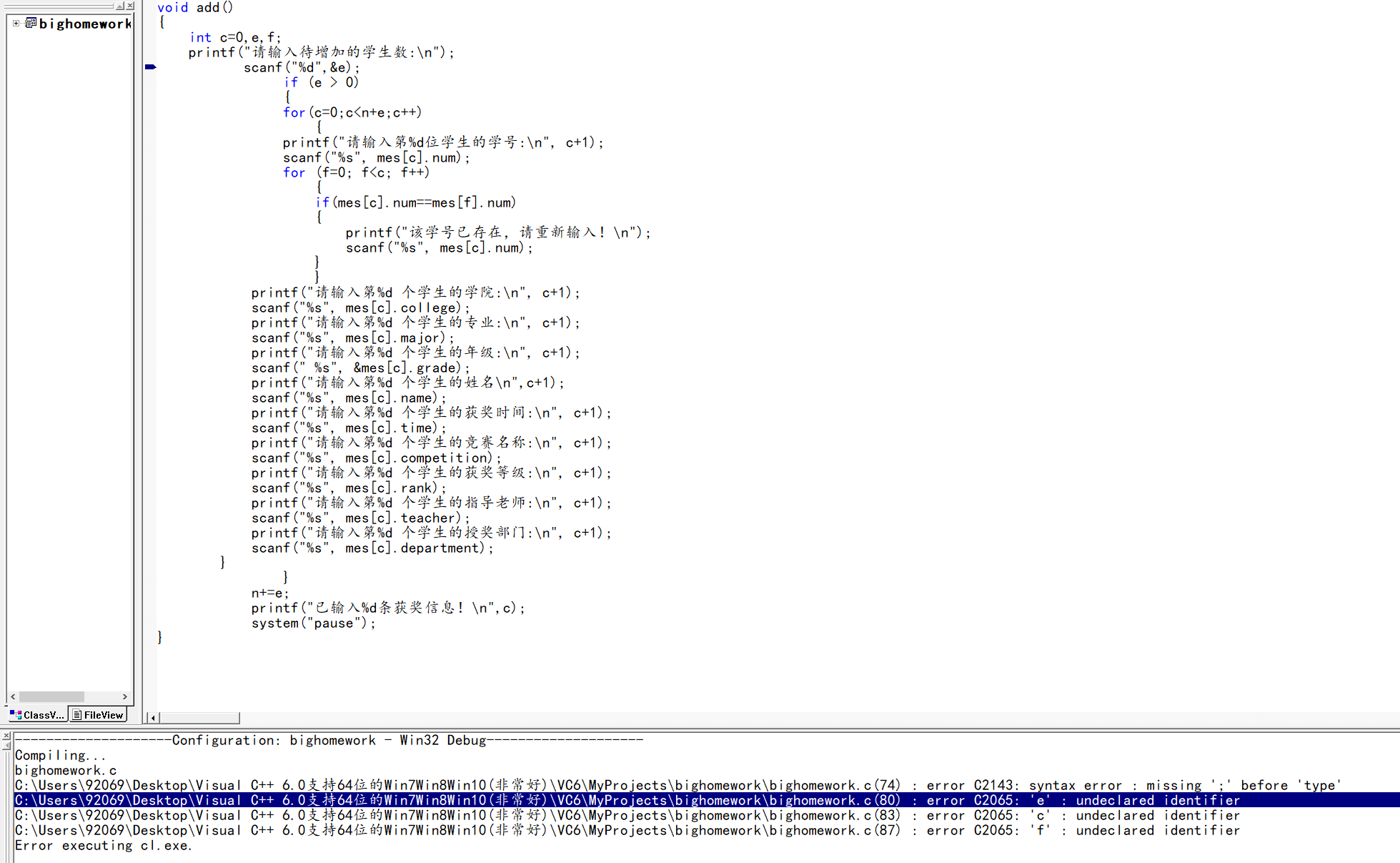Click the scanf("%d",&e); code line
Image resolution: width=1400 pixels, height=863 pixels.
302,67
